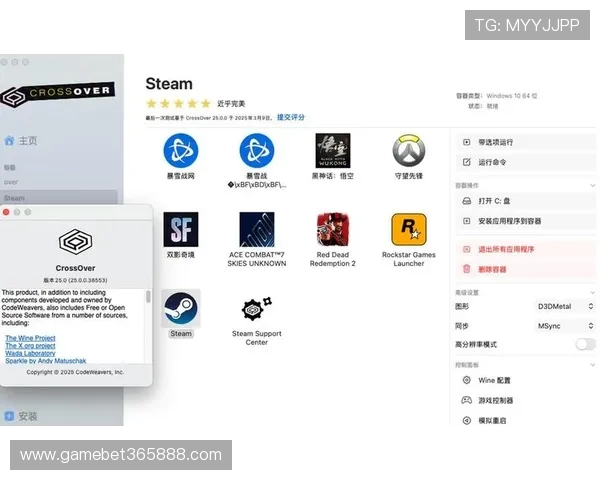Open C: drive via 打开 C: 盘
The width and height of the screenshot is (600, 480).
[x=525, y=201]
